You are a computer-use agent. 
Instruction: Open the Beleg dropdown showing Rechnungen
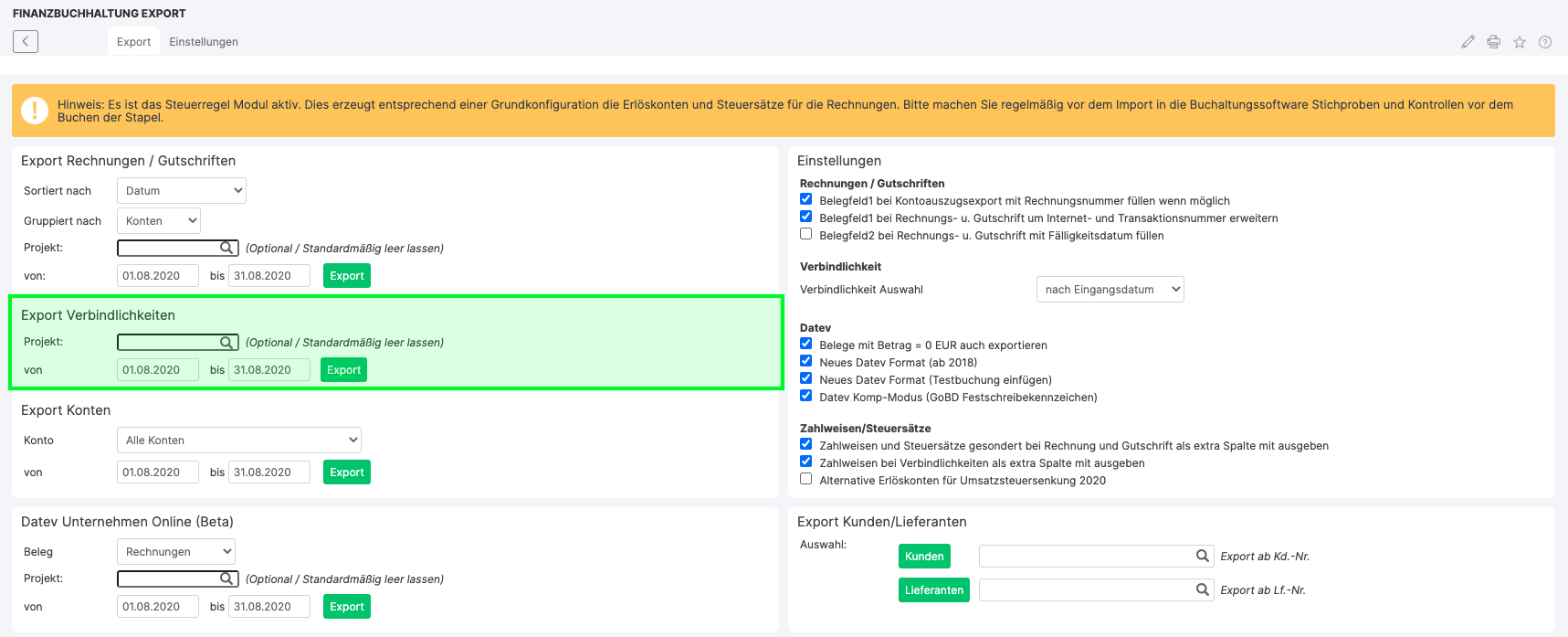(x=175, y=552)
